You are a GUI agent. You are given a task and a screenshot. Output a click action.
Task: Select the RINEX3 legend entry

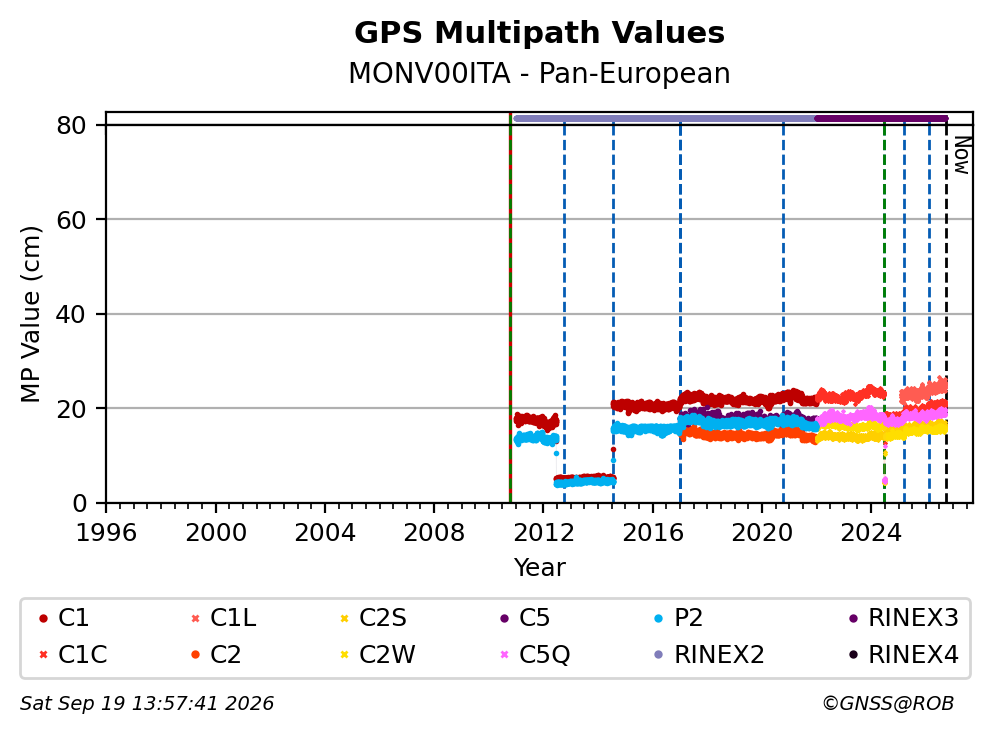tap(903, 618)
